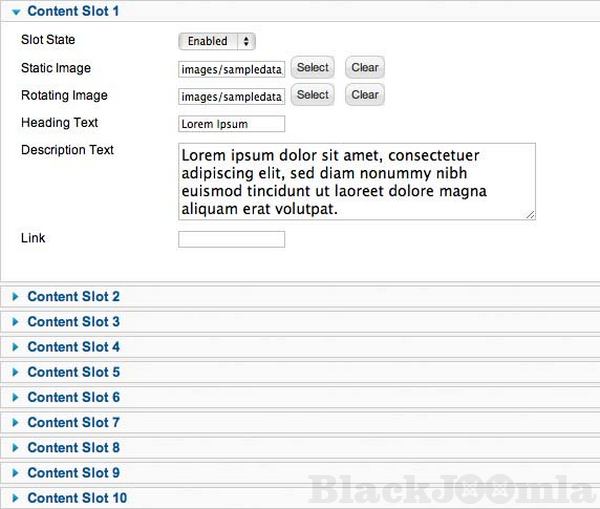This screenshot has width=600, height=509.
Task: Expand Content Slot 5
Action: point(73,372)
